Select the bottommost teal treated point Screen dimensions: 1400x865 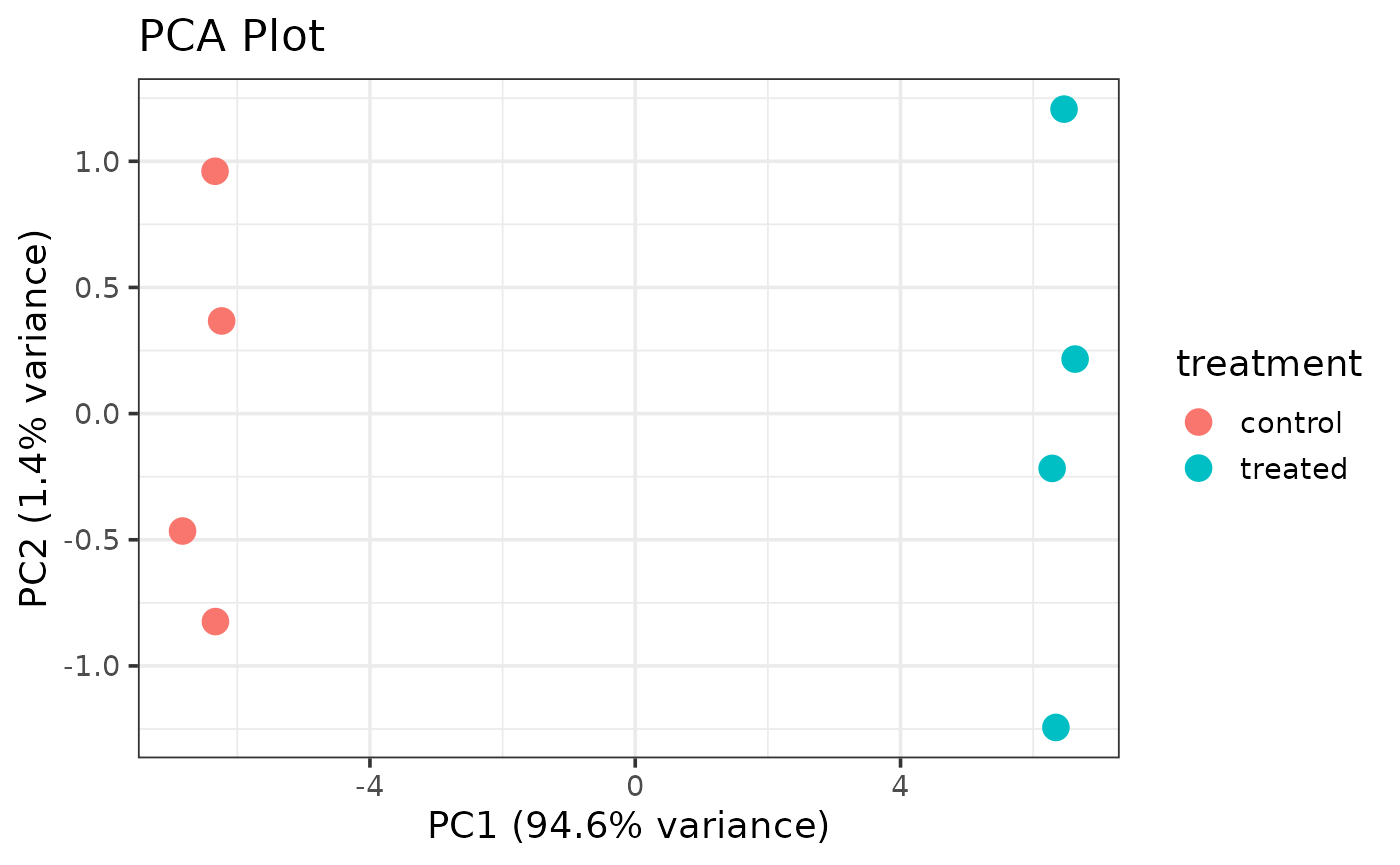[1056, 727]
